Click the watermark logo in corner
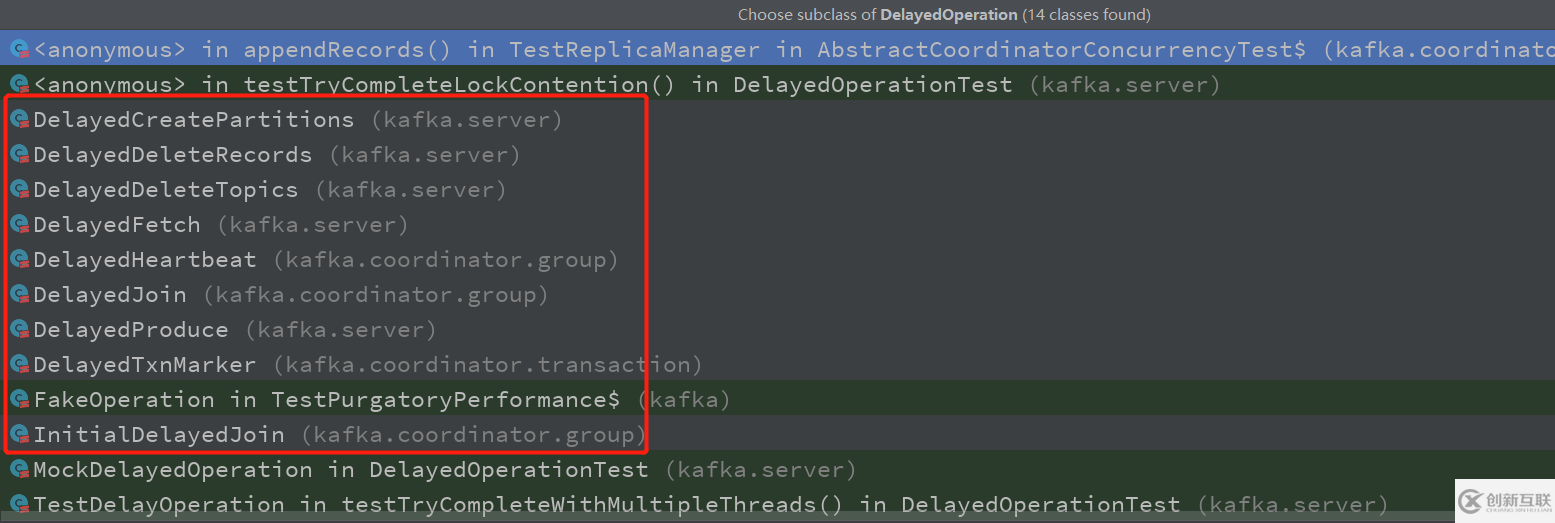This screenshot has height=523, width=1555. pyautogui.click(x=1505, y=501)
